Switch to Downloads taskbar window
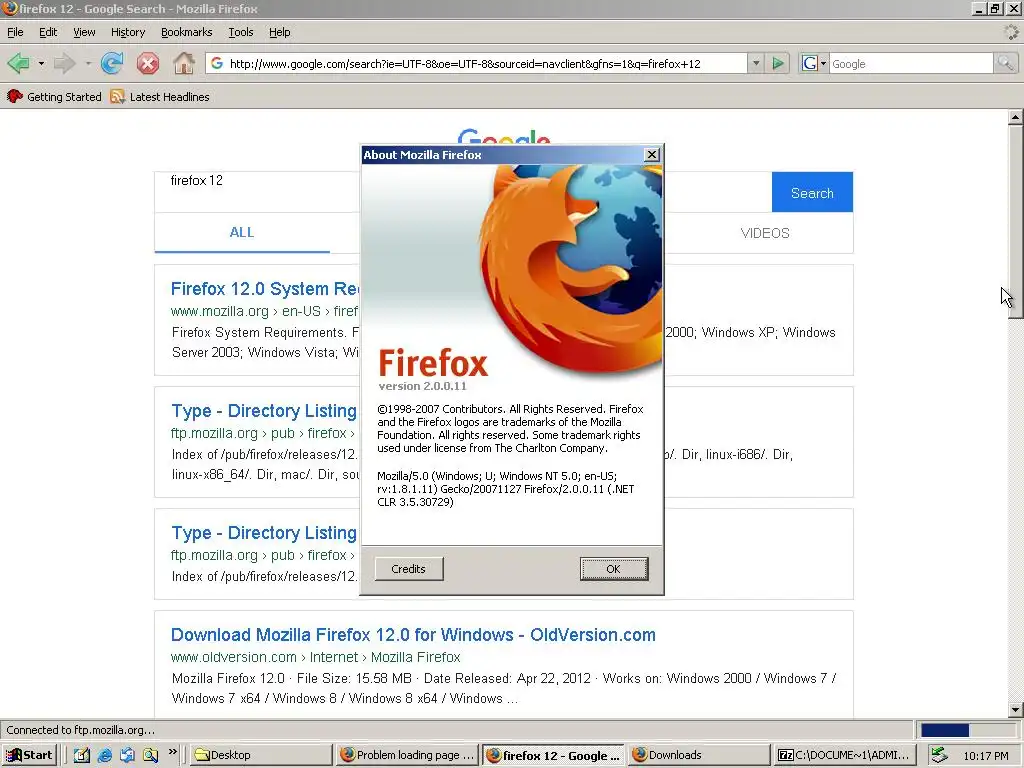Viewport: 1024px width, 768px height. click(x=700, y=755)
